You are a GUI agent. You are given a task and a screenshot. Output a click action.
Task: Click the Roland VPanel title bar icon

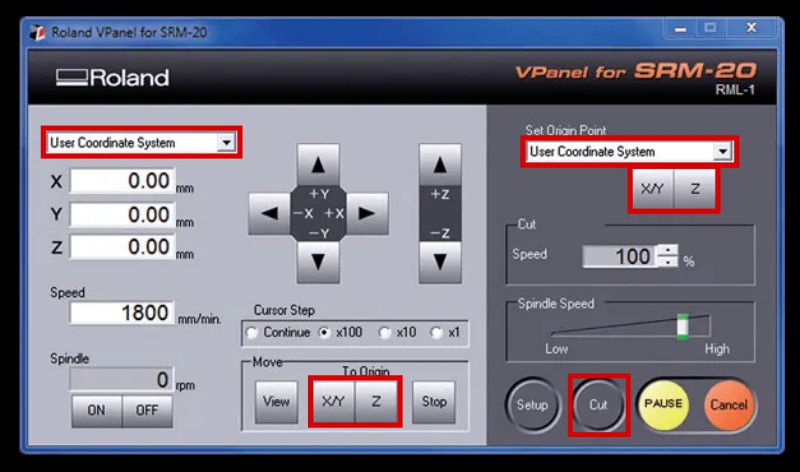[37, 32]
